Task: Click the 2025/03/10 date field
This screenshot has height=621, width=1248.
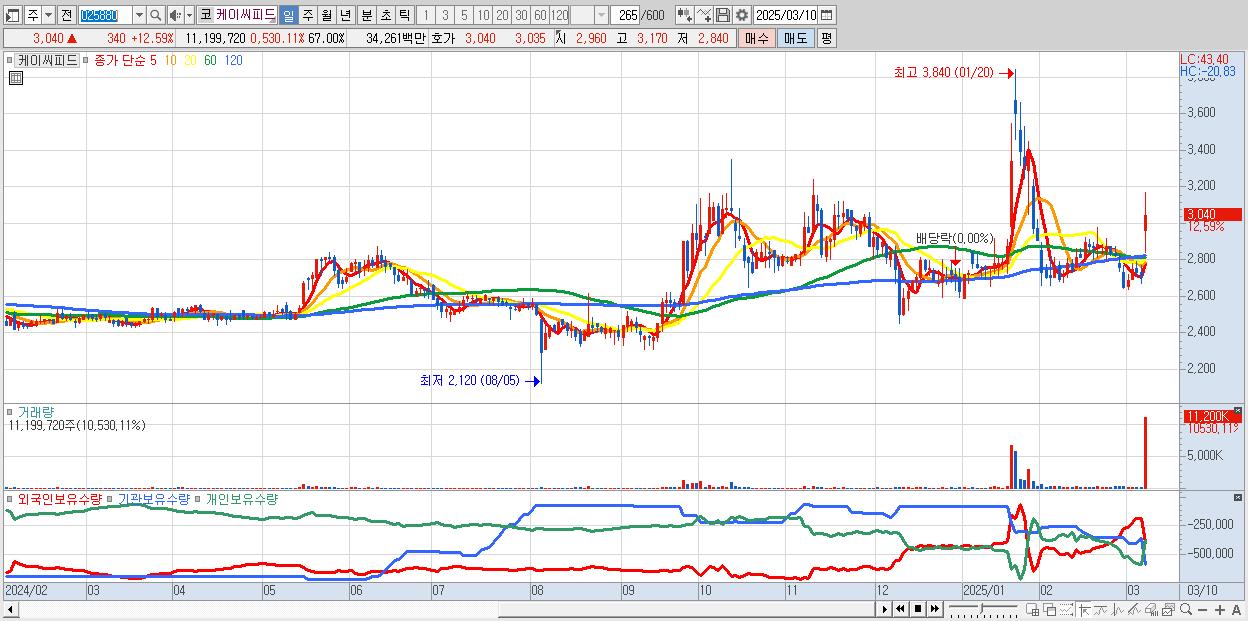Action: click(x=786, y=15)
